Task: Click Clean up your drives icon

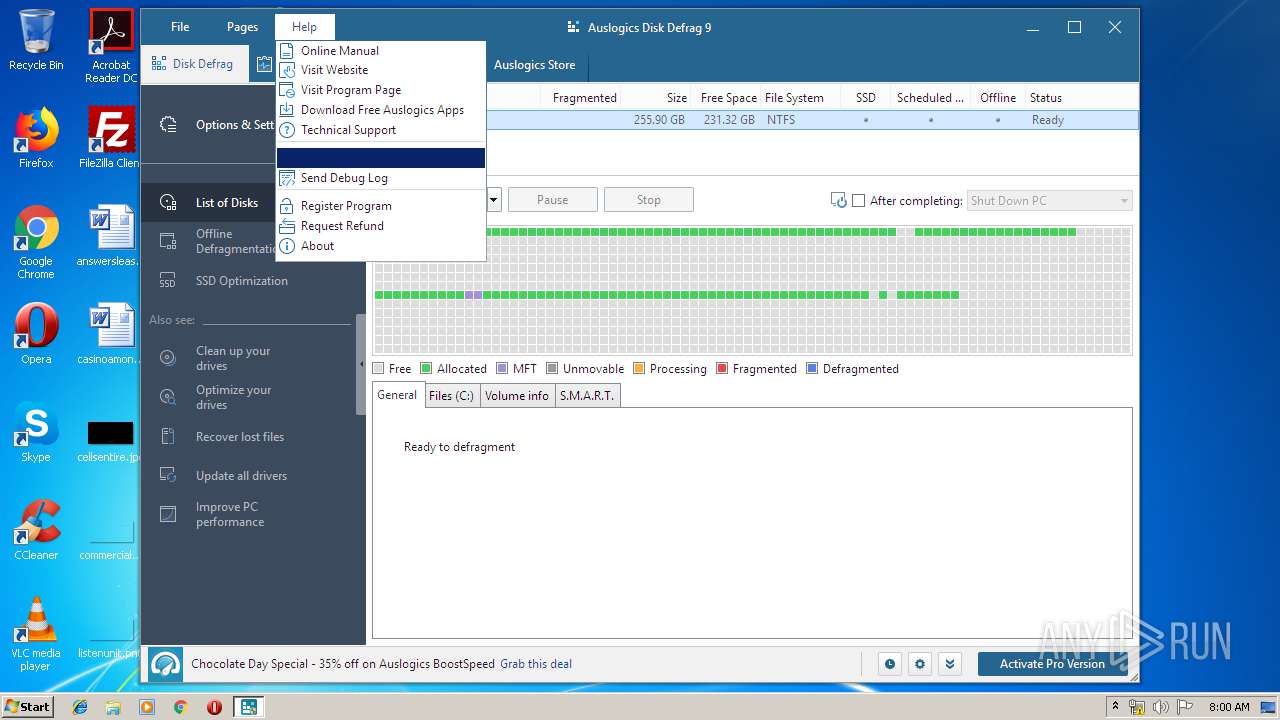Action: pos(169,358)
